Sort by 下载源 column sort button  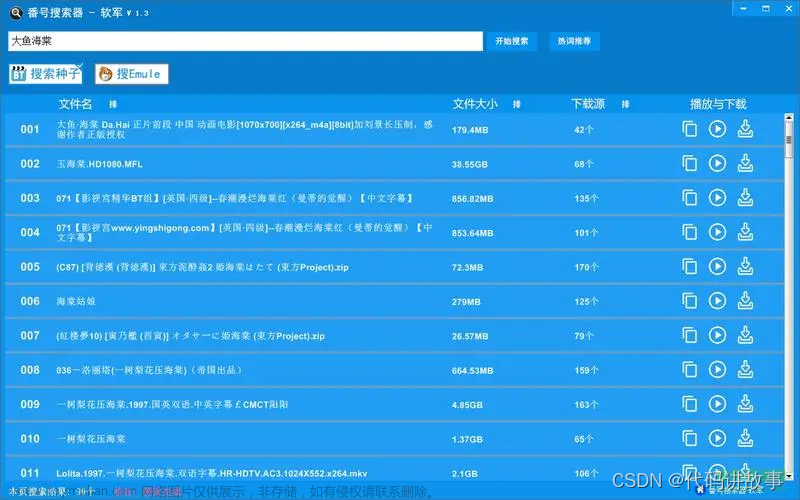[626, 105]
